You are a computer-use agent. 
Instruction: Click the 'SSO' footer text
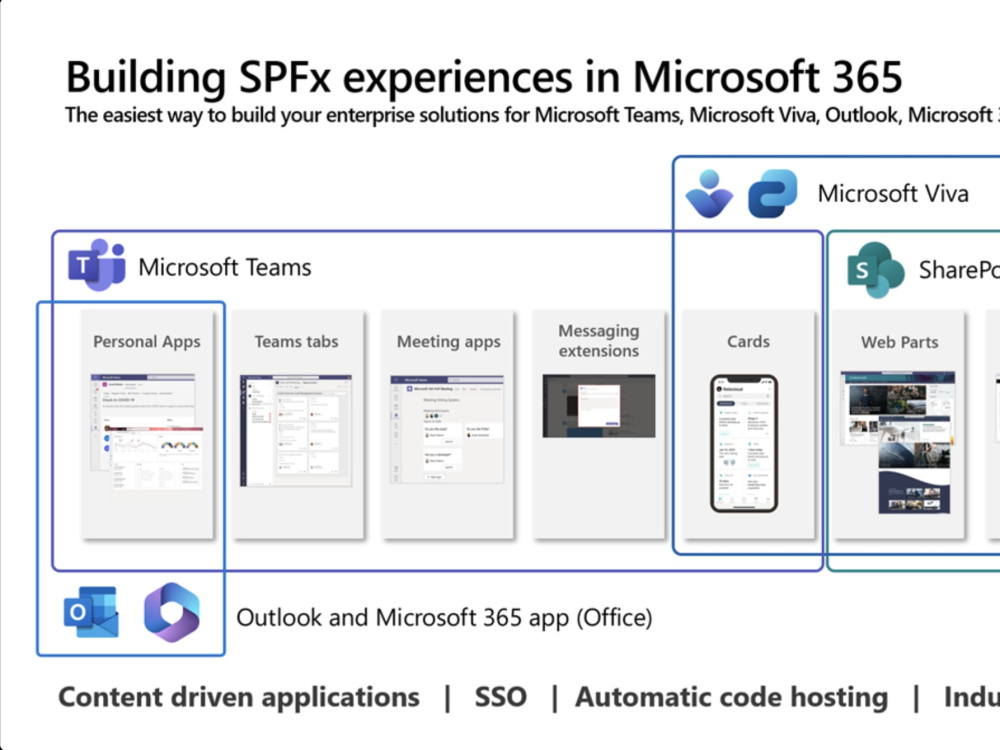coord(501,697)
